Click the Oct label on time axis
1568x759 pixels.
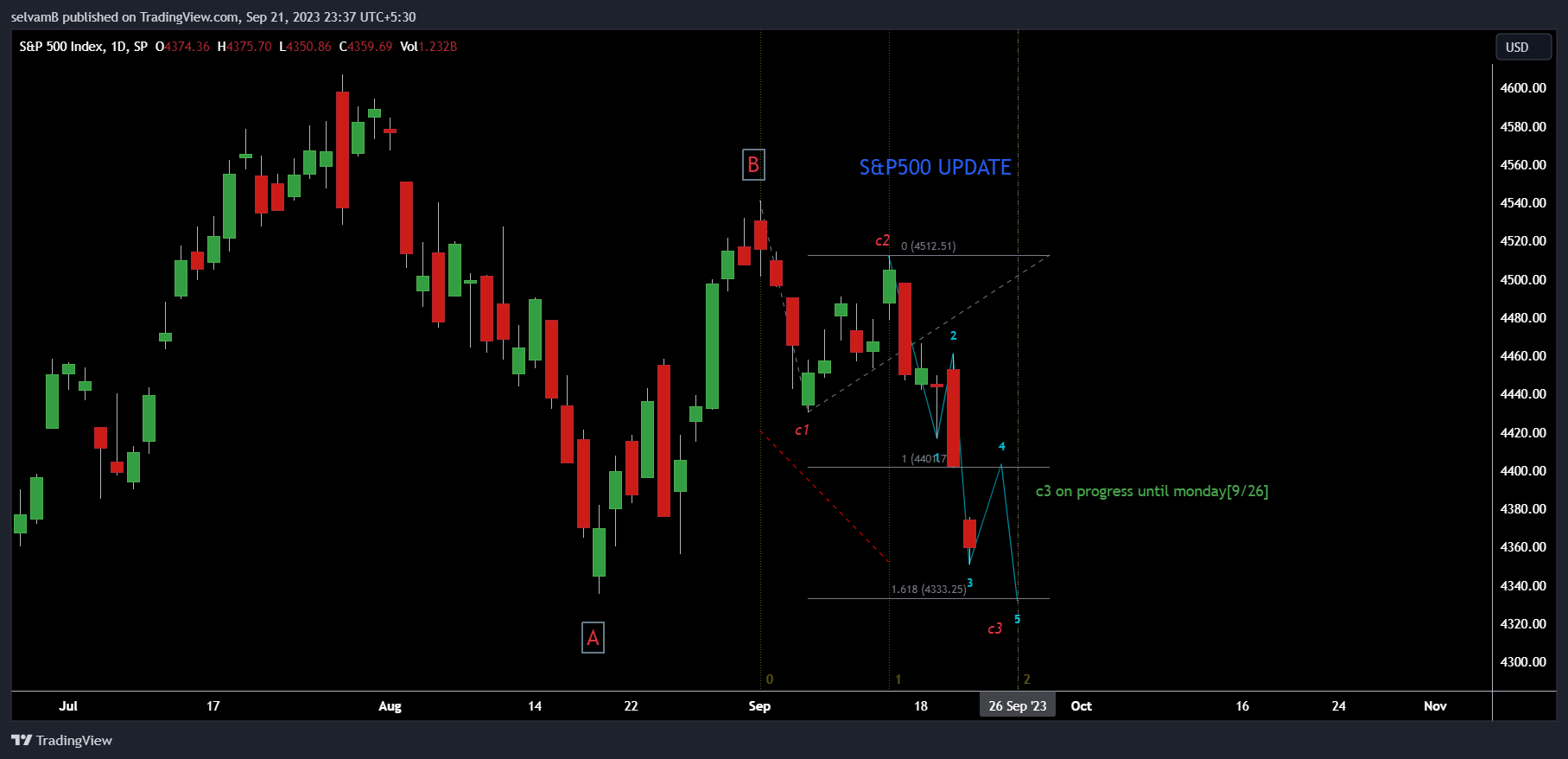(1081, 706)
